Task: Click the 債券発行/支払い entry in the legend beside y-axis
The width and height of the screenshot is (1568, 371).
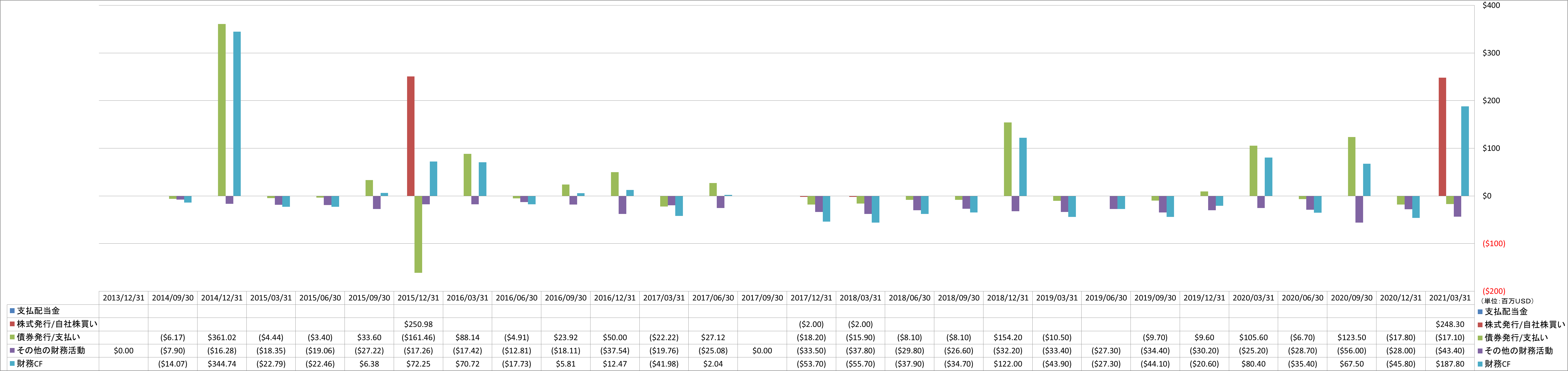Action: (x=1513, y=338)
